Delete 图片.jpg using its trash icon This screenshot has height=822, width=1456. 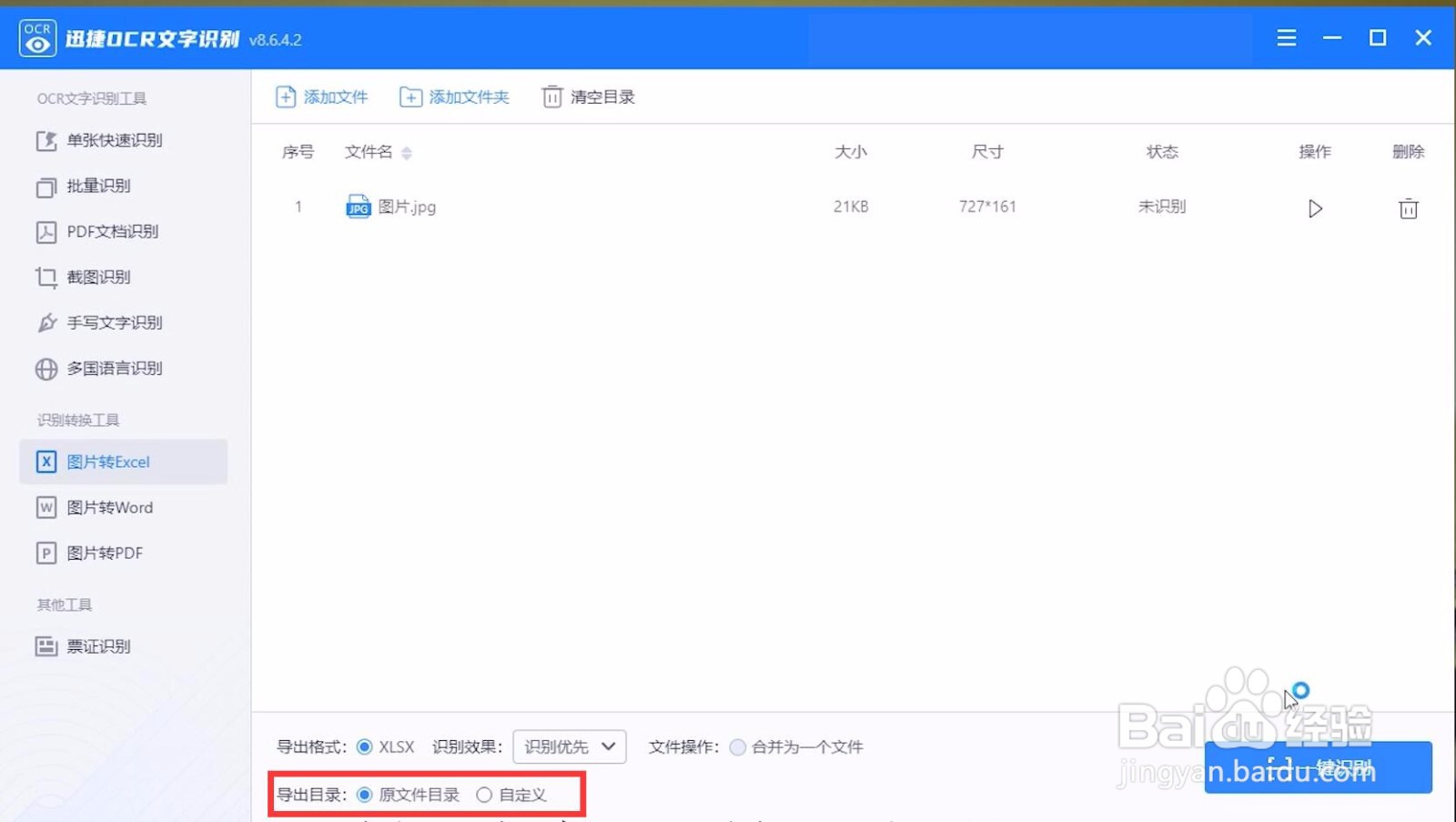(1408, 208)
